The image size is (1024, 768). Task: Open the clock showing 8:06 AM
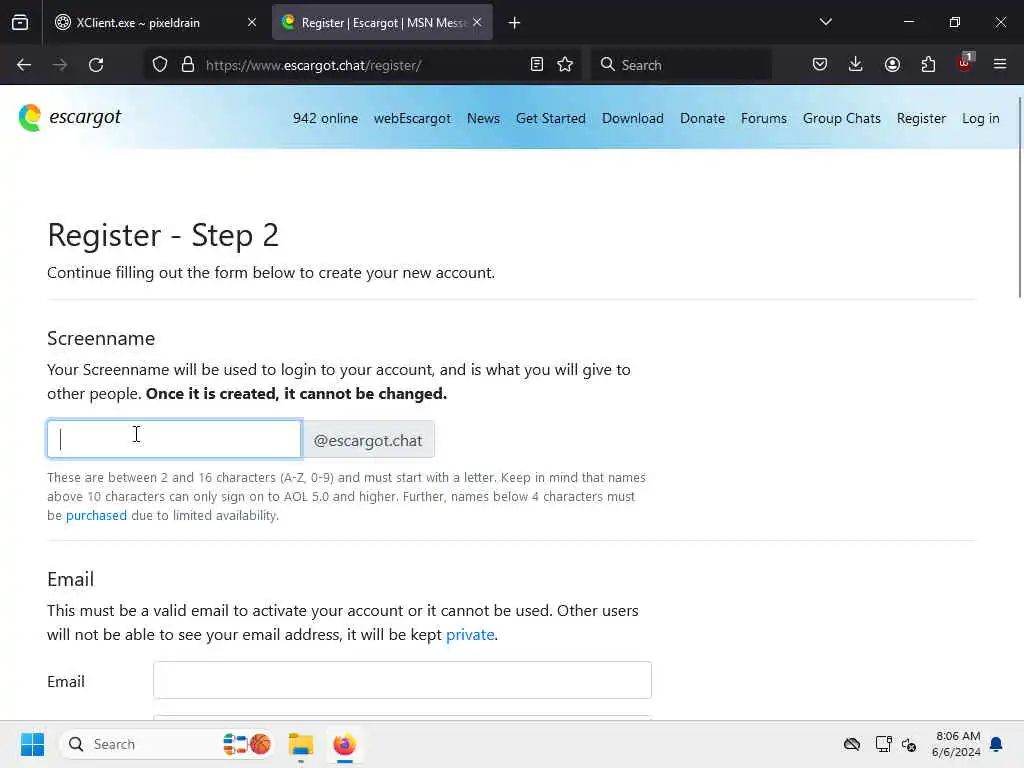tap(956, 744)
